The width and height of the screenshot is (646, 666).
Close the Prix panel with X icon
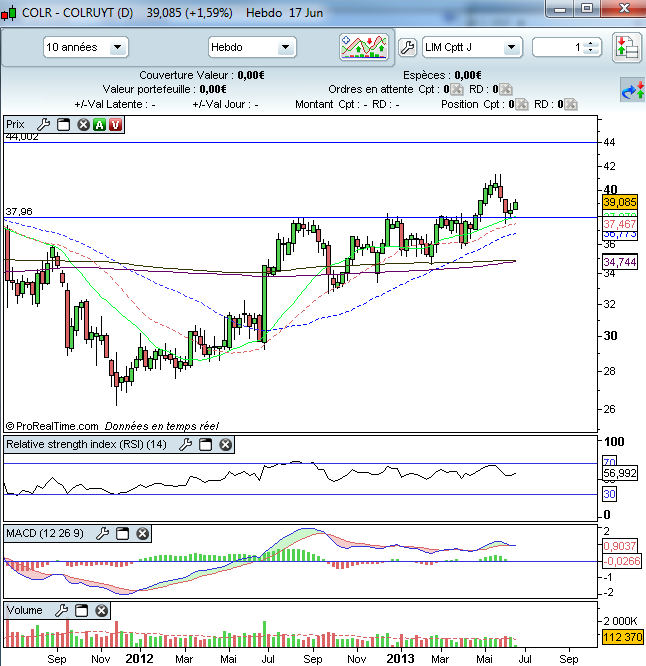click(83, 125)
